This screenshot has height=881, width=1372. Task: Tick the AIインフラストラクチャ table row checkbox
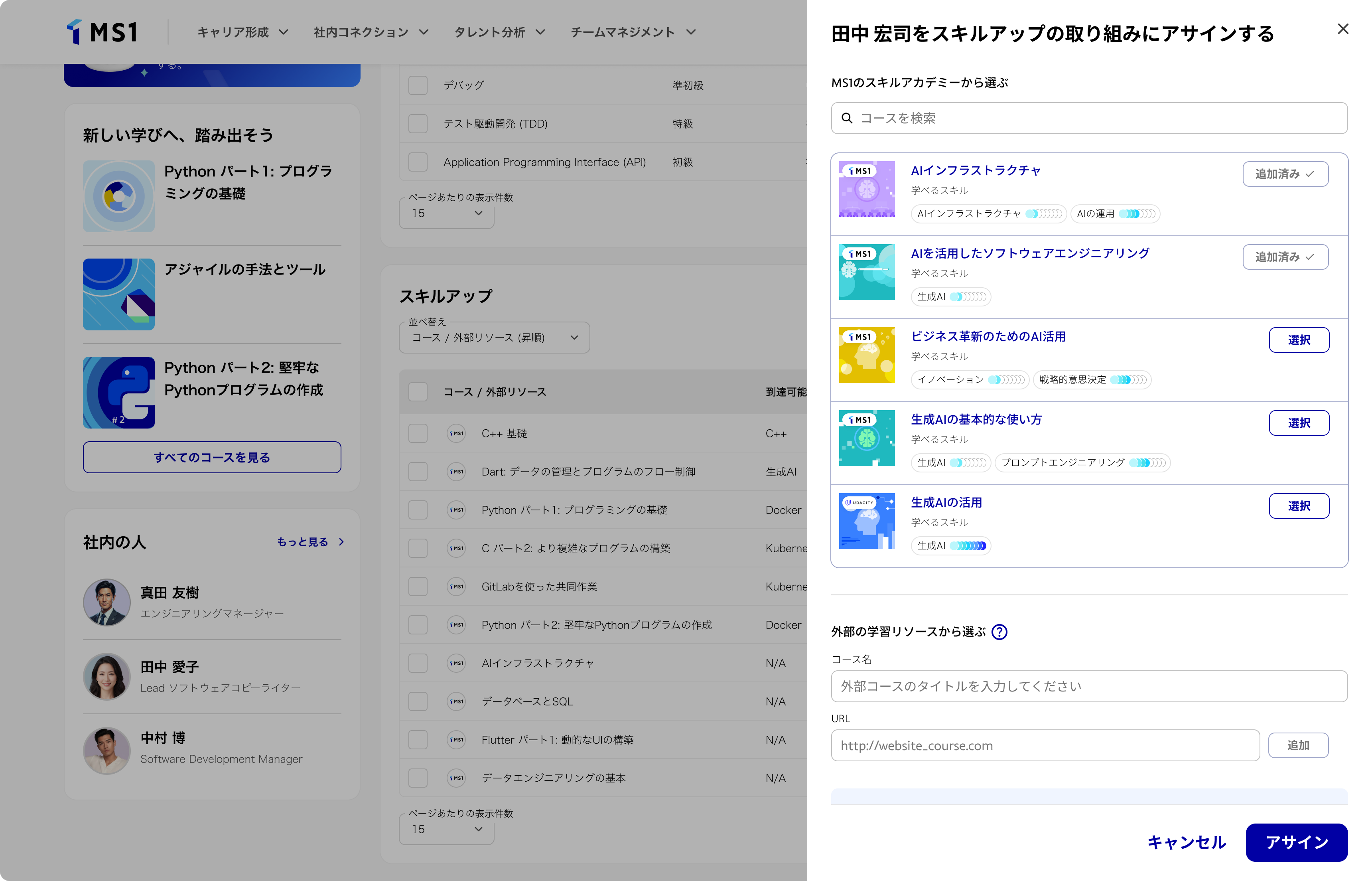[418, 663]
